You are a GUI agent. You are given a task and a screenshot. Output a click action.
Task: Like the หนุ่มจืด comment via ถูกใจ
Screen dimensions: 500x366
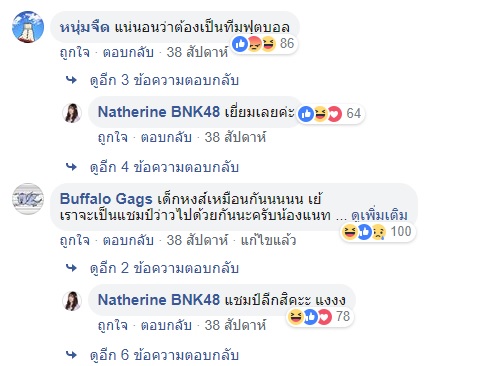coord(75,52)
